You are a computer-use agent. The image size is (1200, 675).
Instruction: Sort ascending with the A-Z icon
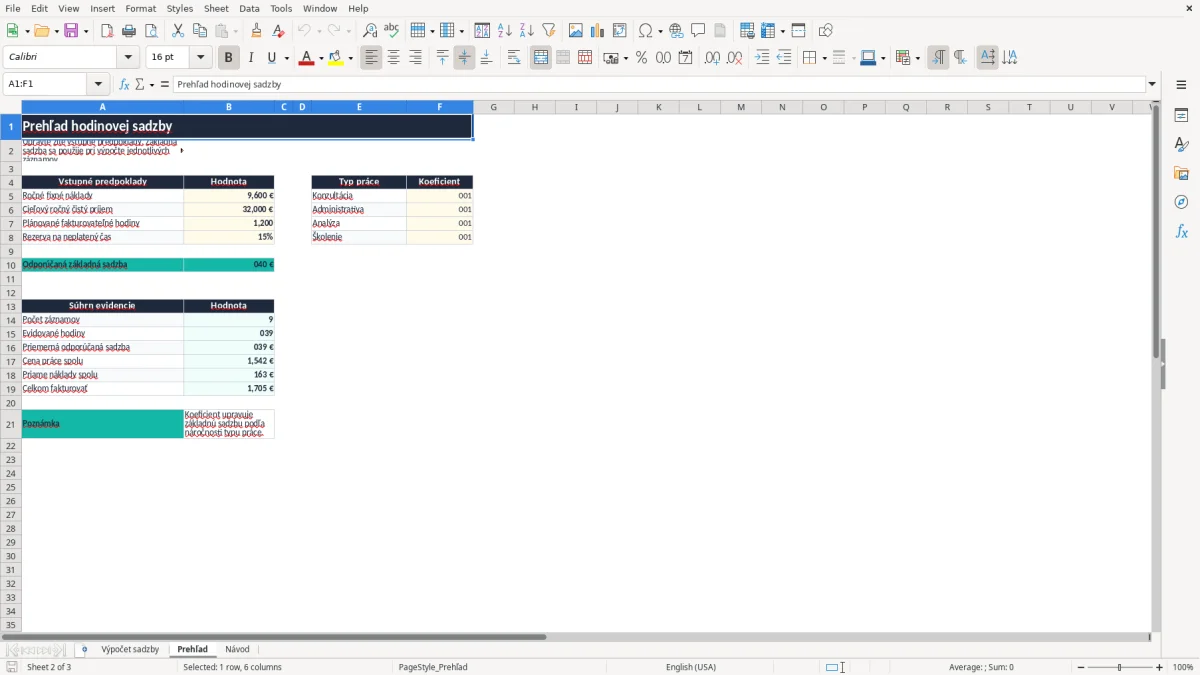(x=505, y=31)
